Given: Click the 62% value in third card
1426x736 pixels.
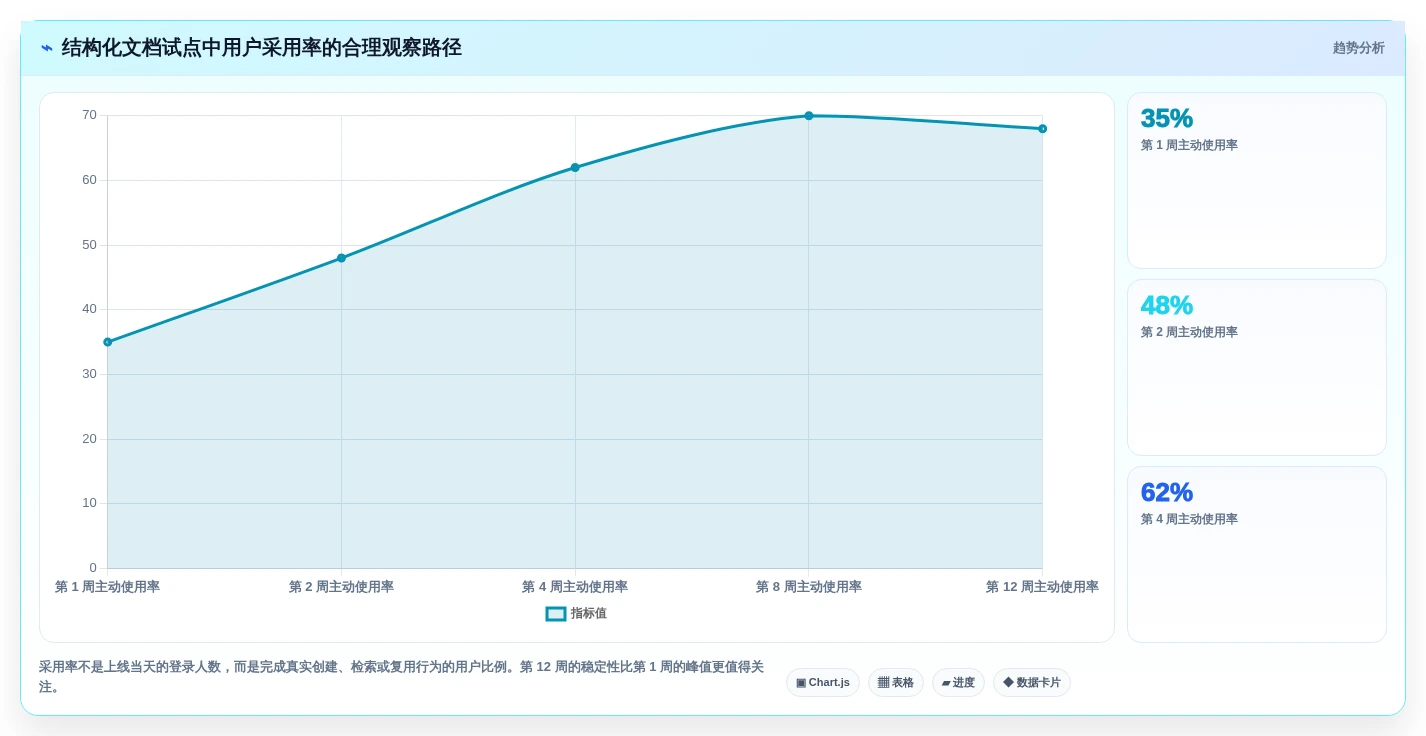Looking at the screenshot, I should (1167, 492).
